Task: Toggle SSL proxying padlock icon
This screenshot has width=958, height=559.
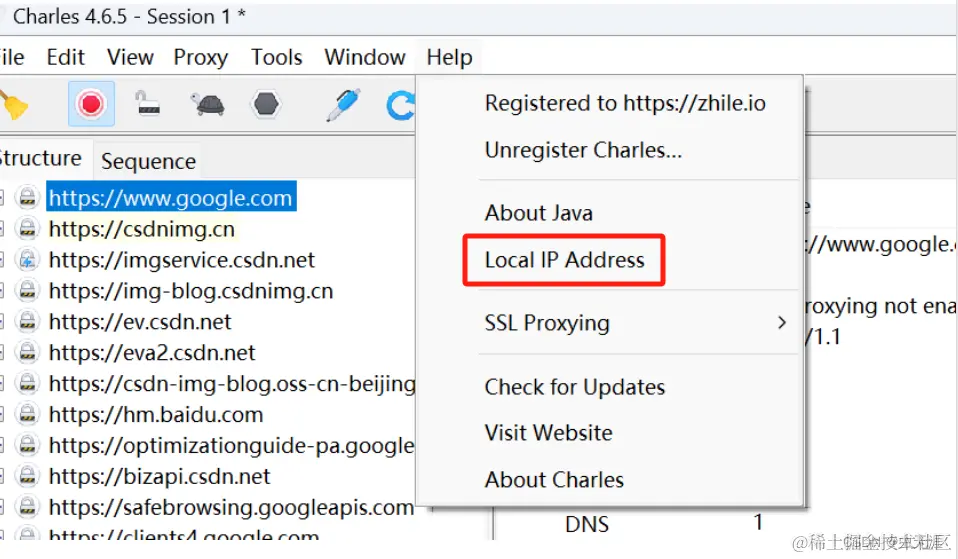Action: coord(148,103)
